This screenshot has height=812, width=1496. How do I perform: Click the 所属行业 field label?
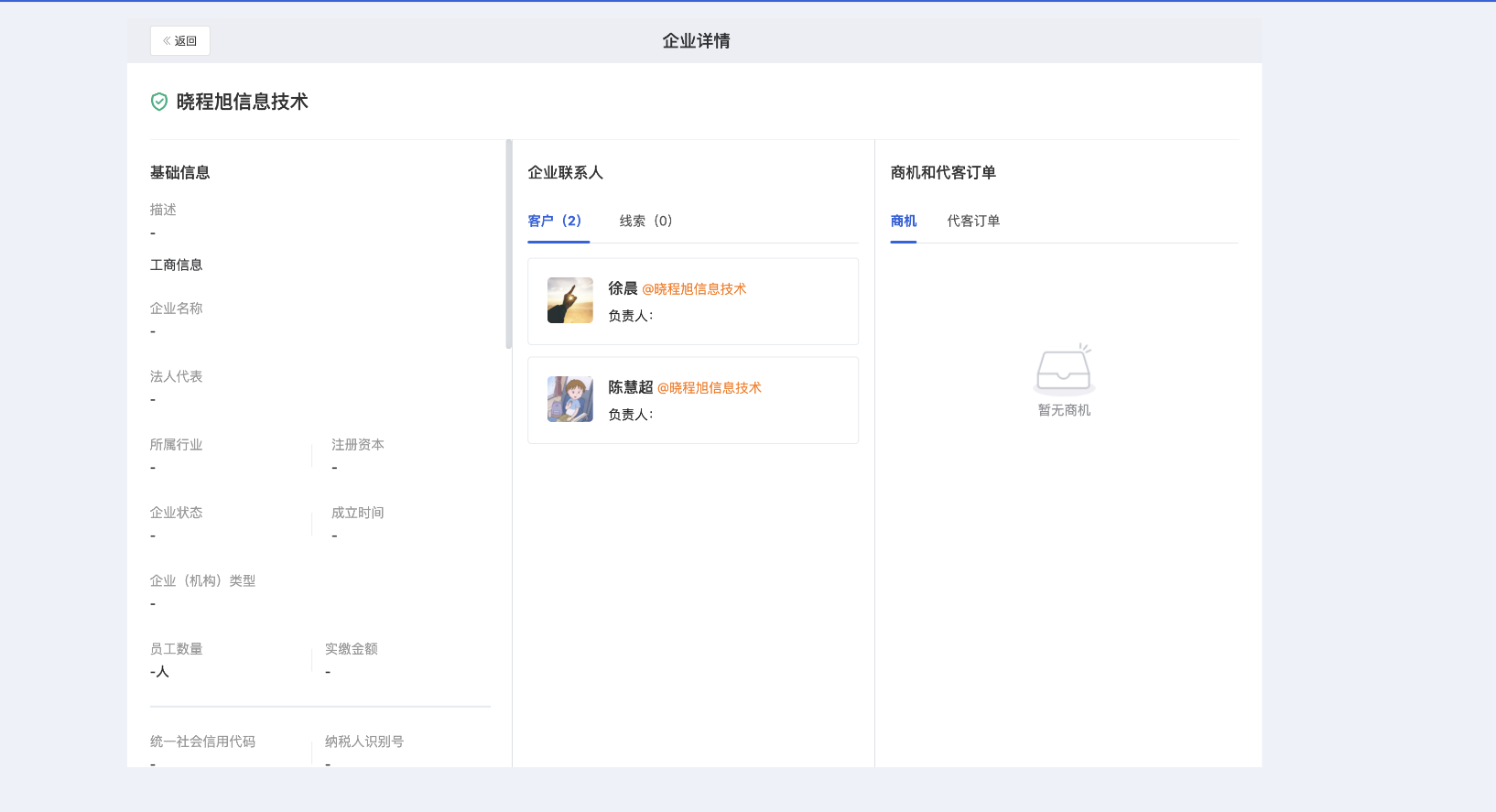[177, 445]
